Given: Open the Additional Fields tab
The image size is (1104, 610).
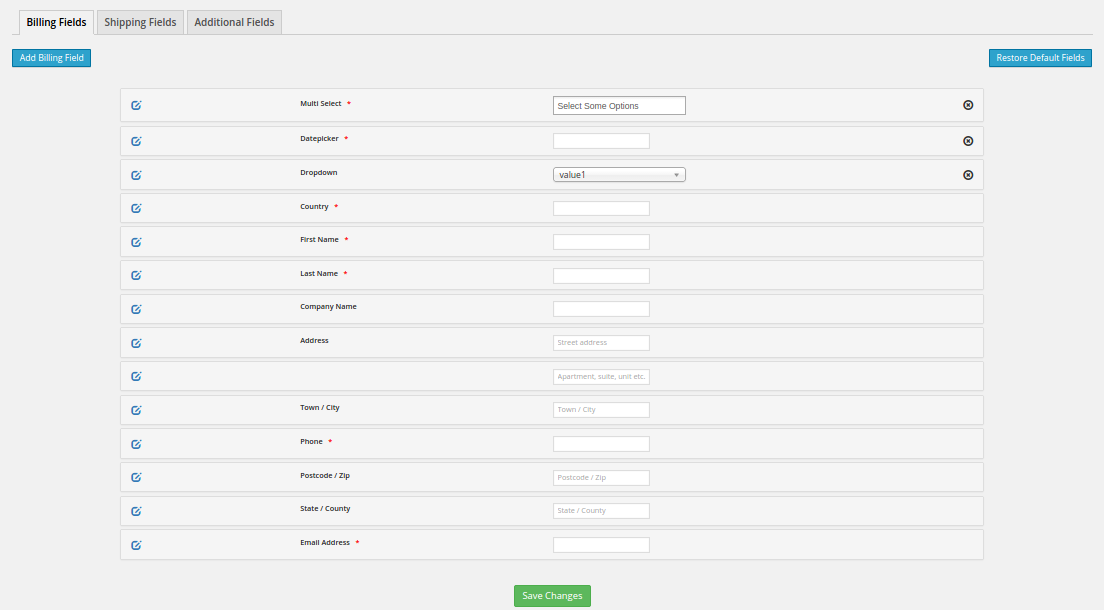Looking at the screenshot, I should click(234, 22).
